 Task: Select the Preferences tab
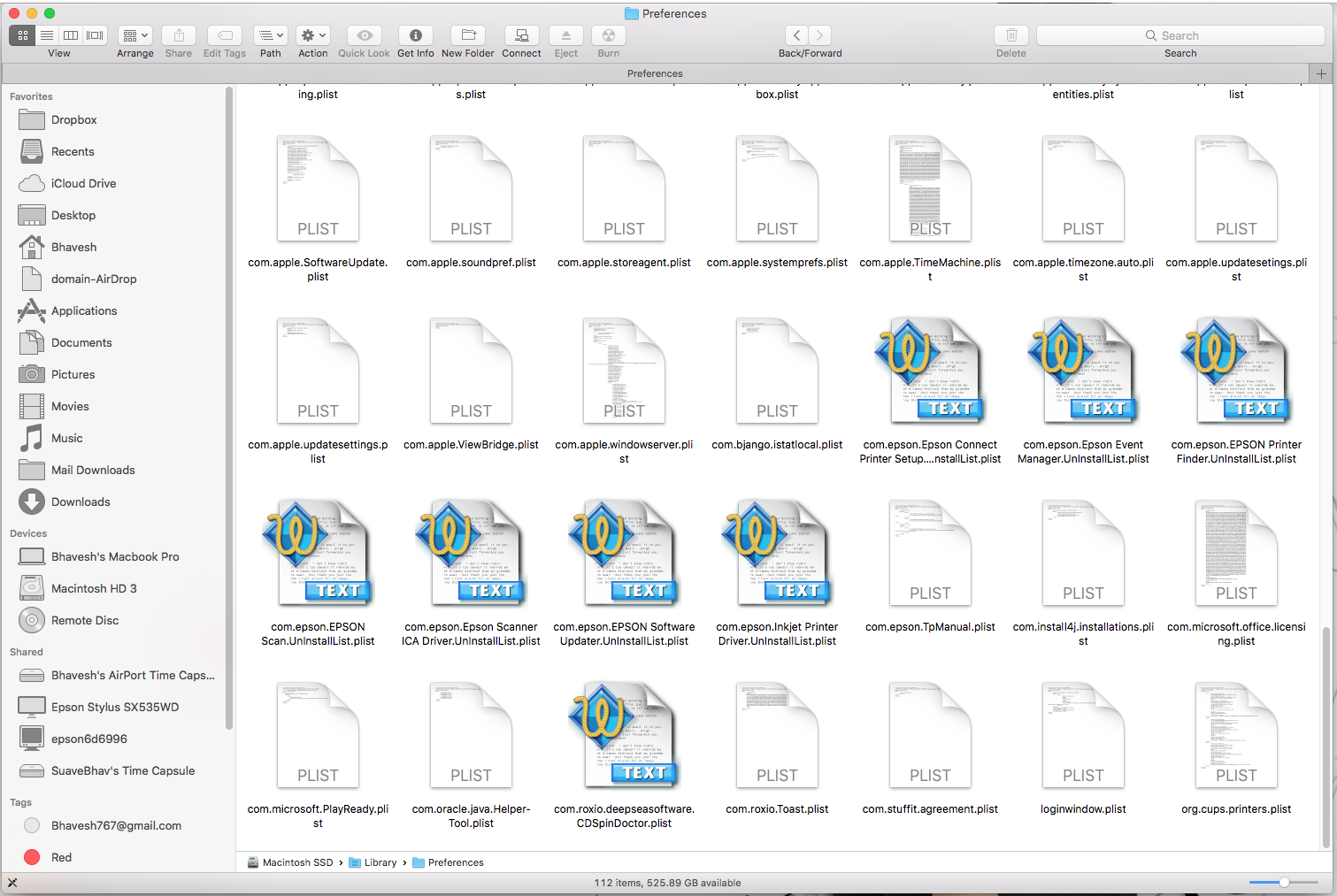click(x=655, y=73)
